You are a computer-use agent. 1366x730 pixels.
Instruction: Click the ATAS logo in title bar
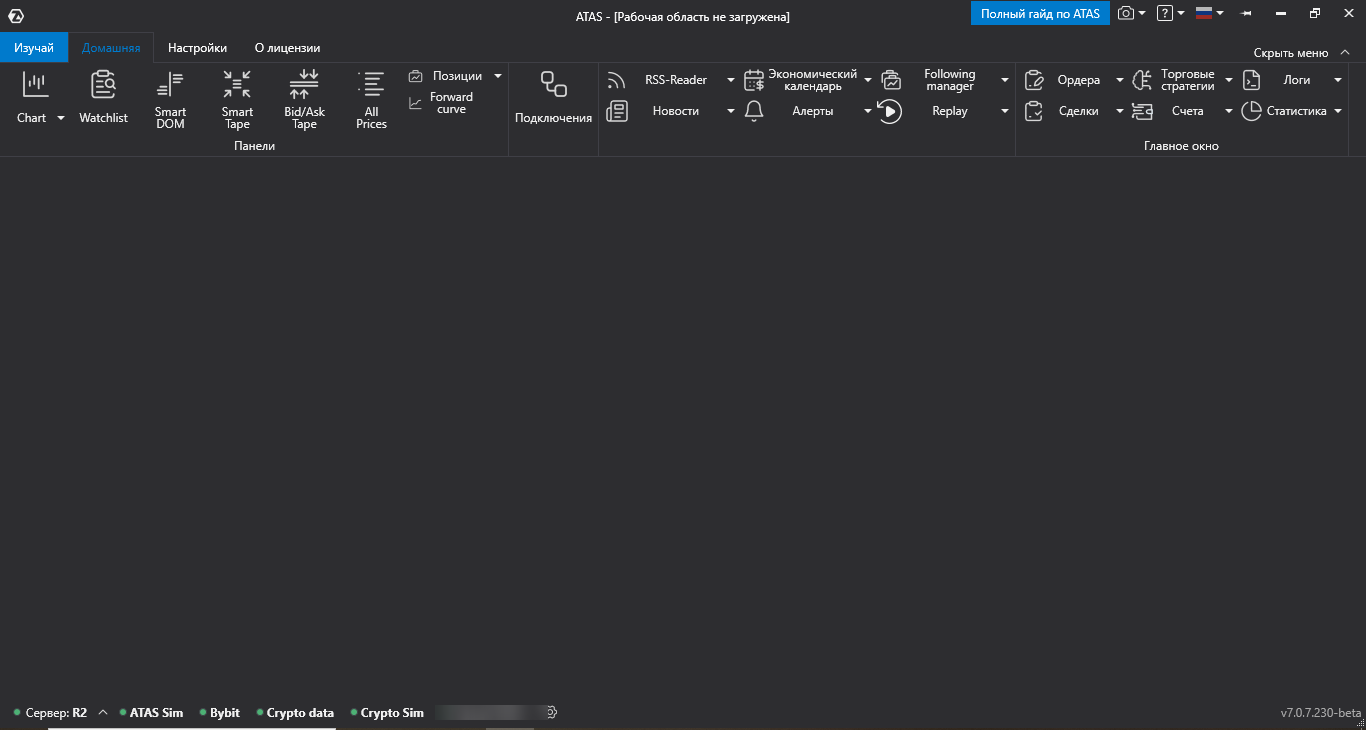tap(16, 16)
